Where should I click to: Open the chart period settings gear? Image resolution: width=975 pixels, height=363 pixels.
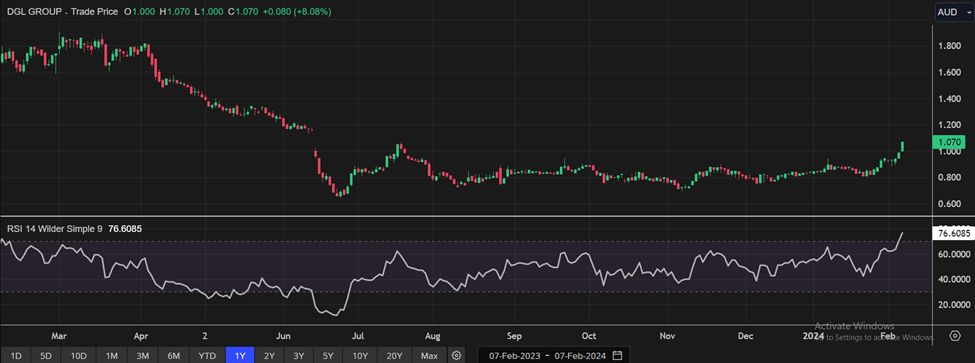coord(456,356)
